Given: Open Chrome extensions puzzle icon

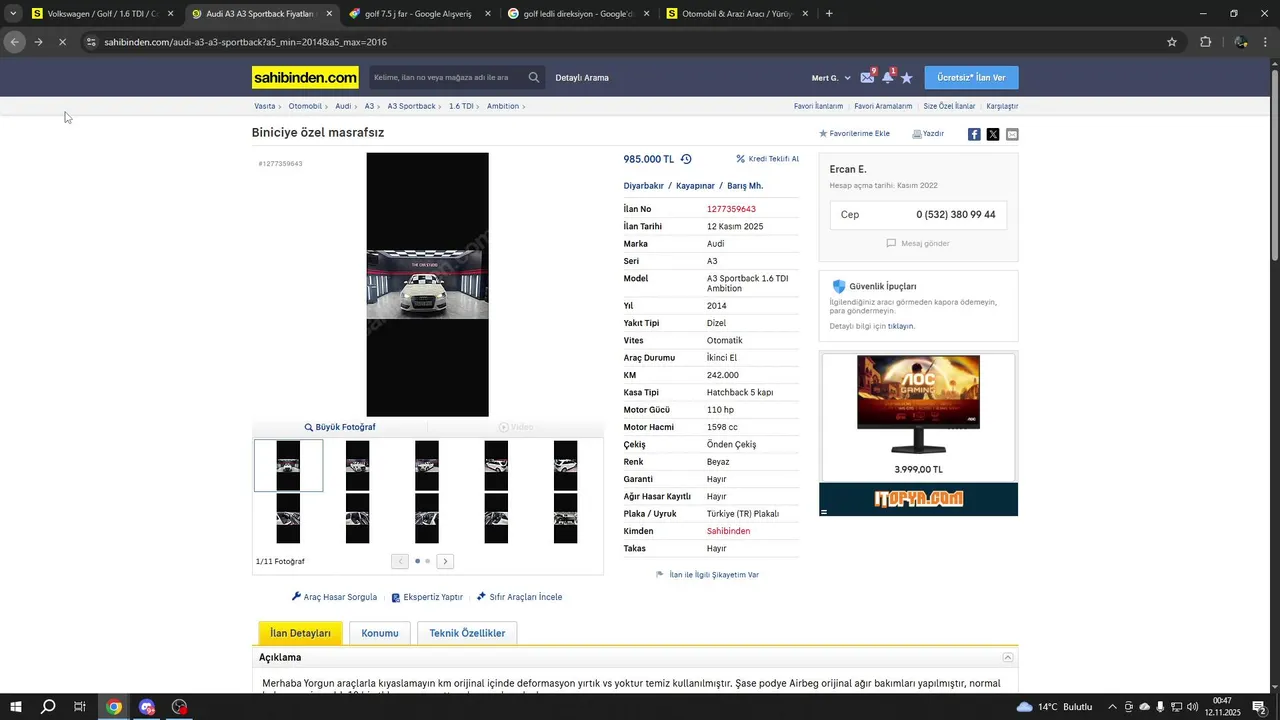Looking at the screenshot, I should tap(1205, 42).
